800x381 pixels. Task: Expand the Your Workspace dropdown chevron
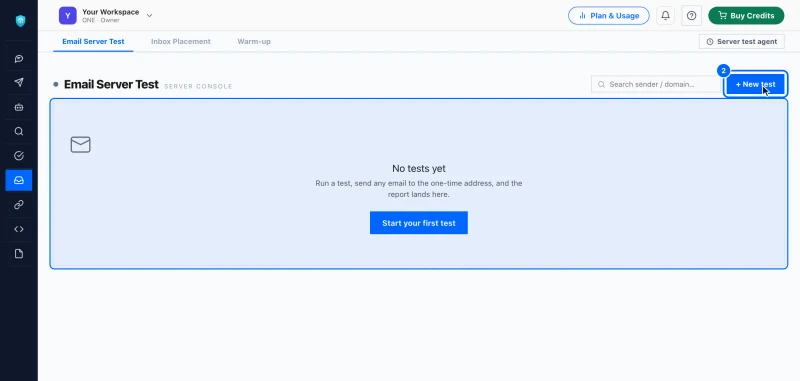(x=149, y=16)
